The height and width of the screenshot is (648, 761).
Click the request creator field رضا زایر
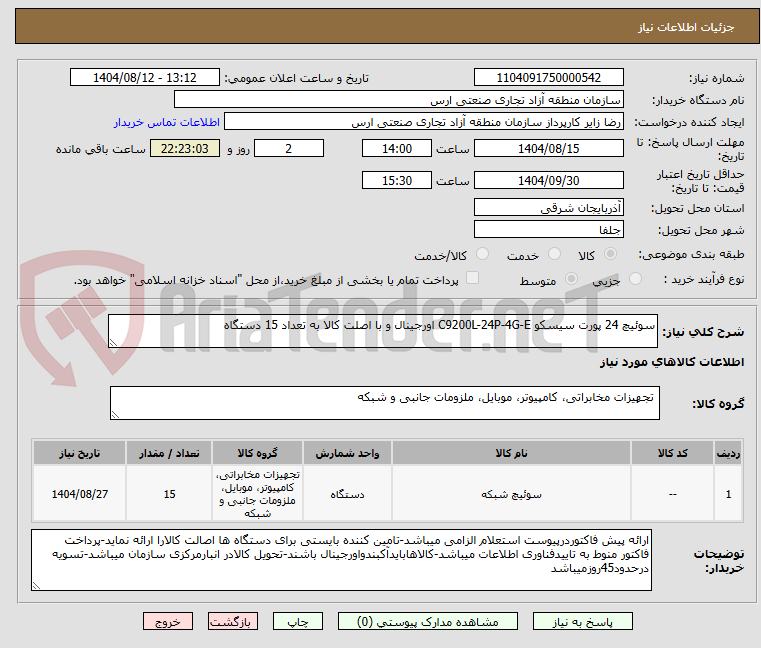[424, 122]
